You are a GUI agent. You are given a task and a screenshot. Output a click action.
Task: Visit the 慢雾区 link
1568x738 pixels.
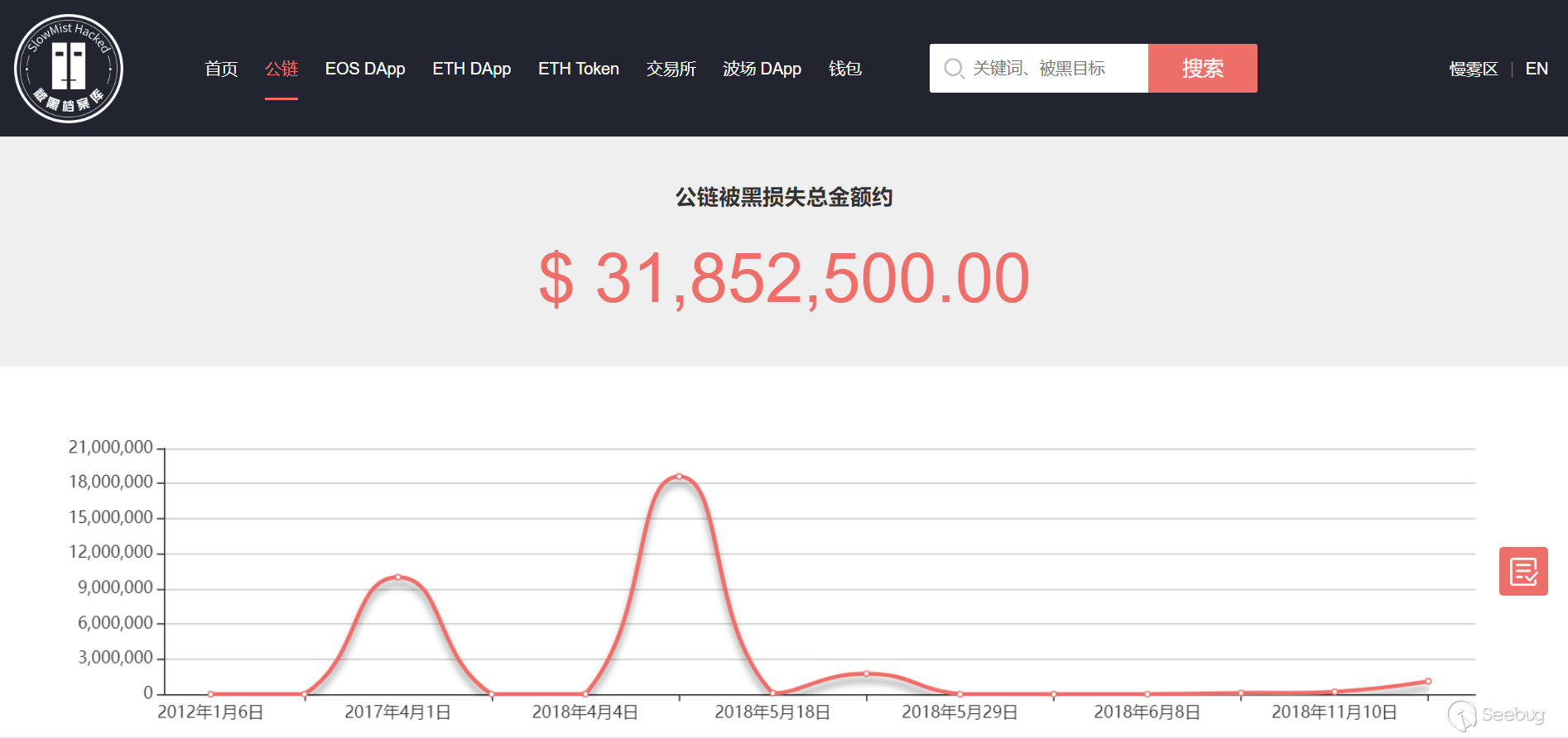1474,69
